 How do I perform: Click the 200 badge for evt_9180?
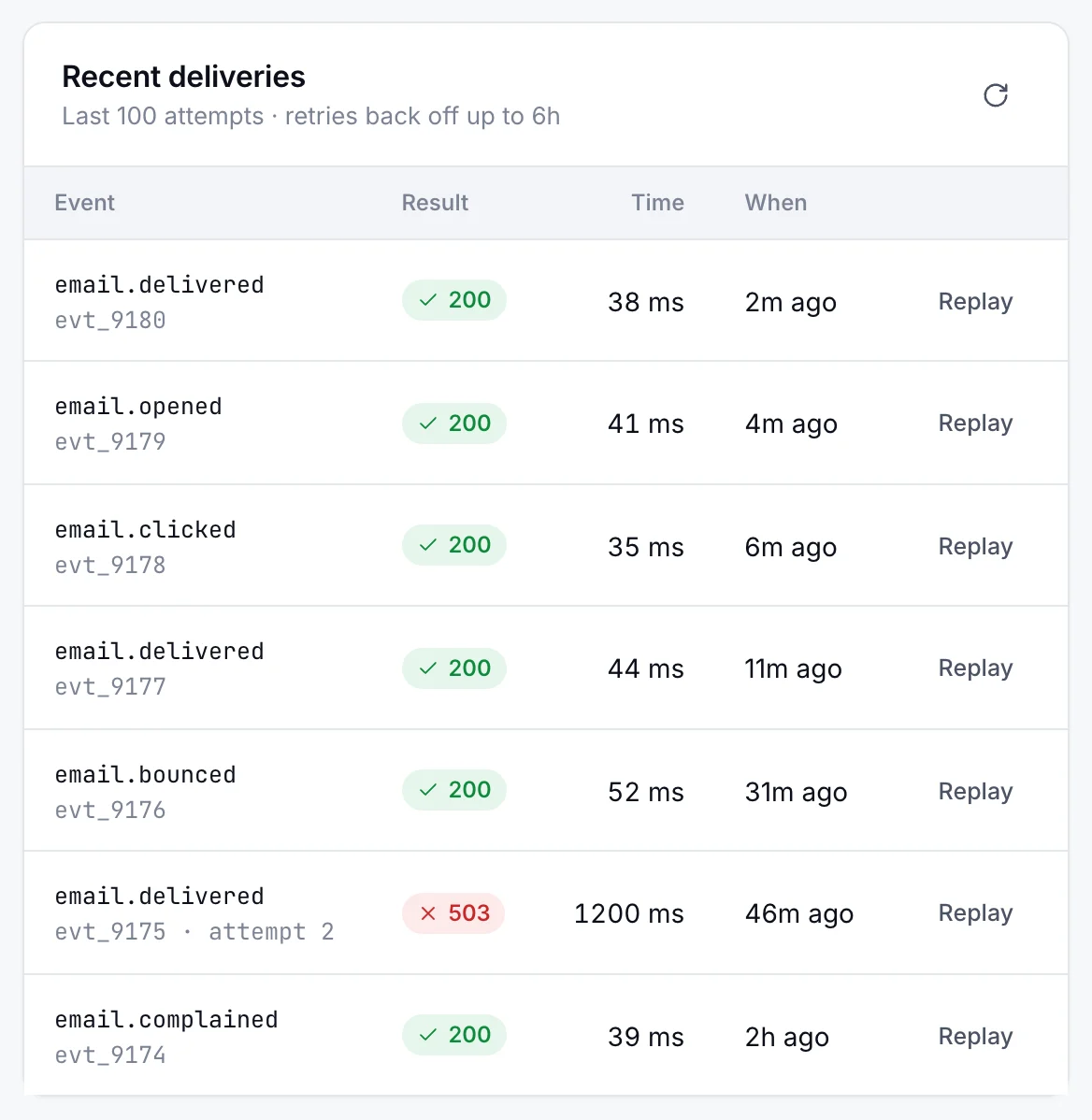454,300
